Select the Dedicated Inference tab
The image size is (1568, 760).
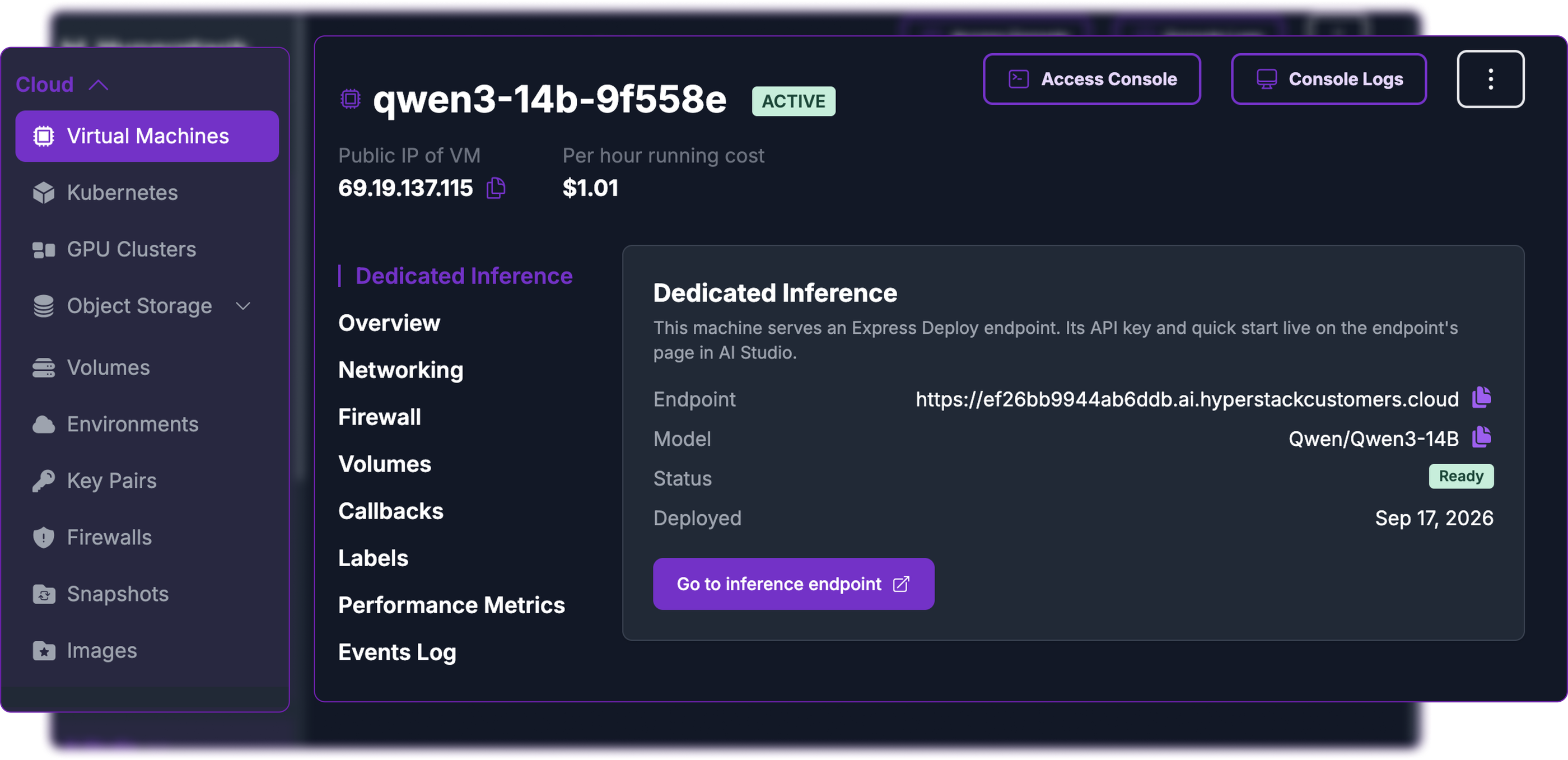pyautogui.click(x=464, y=276)
